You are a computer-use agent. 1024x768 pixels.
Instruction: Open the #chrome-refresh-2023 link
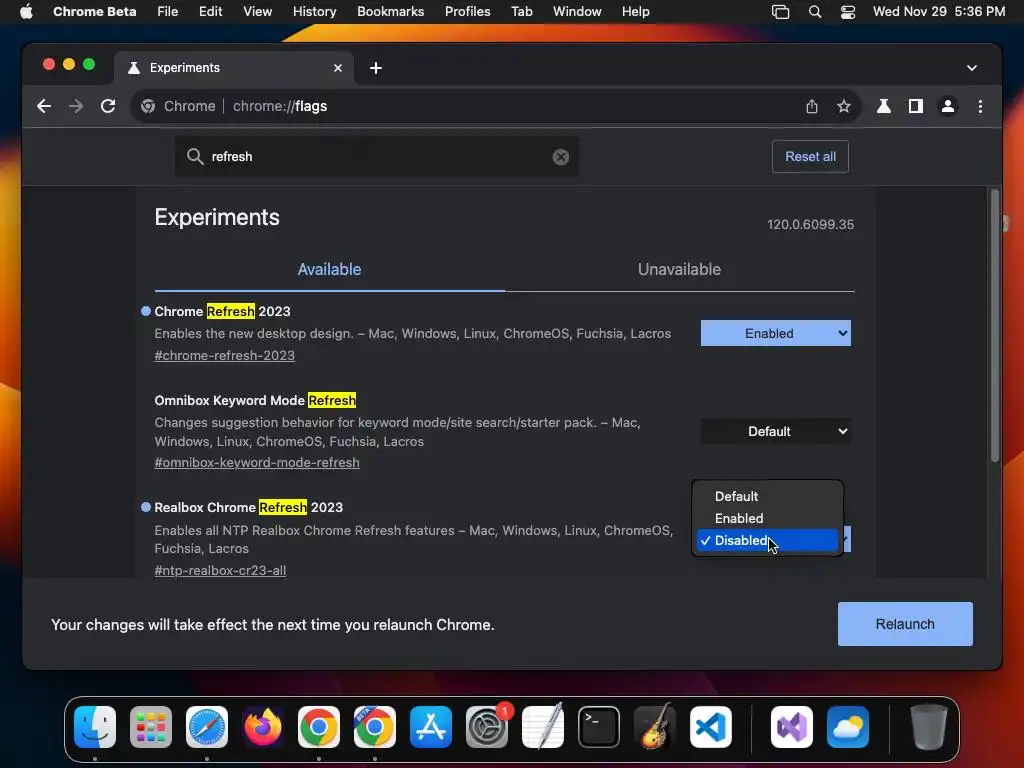[225, 355]
